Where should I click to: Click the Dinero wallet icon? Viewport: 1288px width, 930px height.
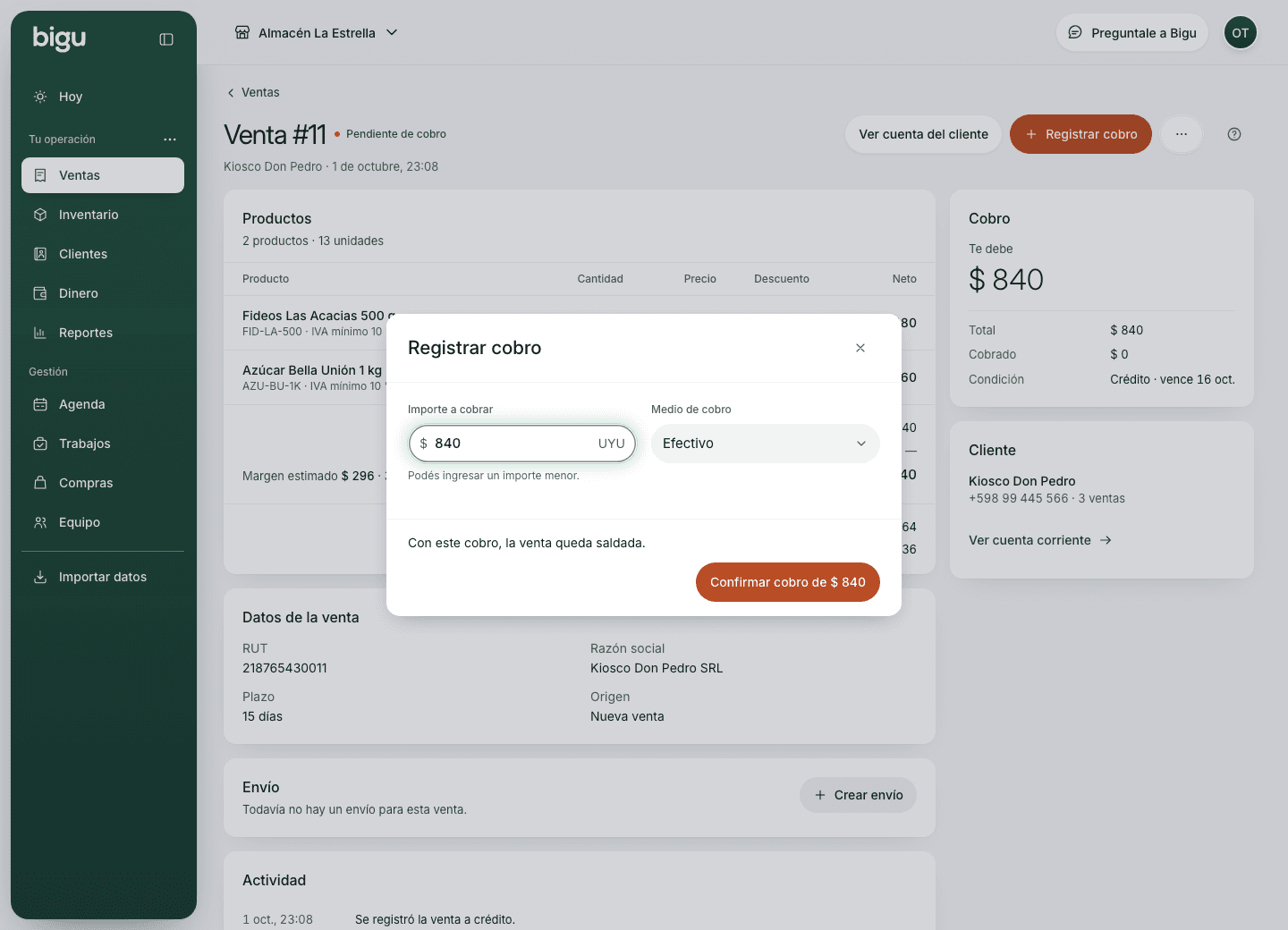pyautogui.click(x=40, y=293)
